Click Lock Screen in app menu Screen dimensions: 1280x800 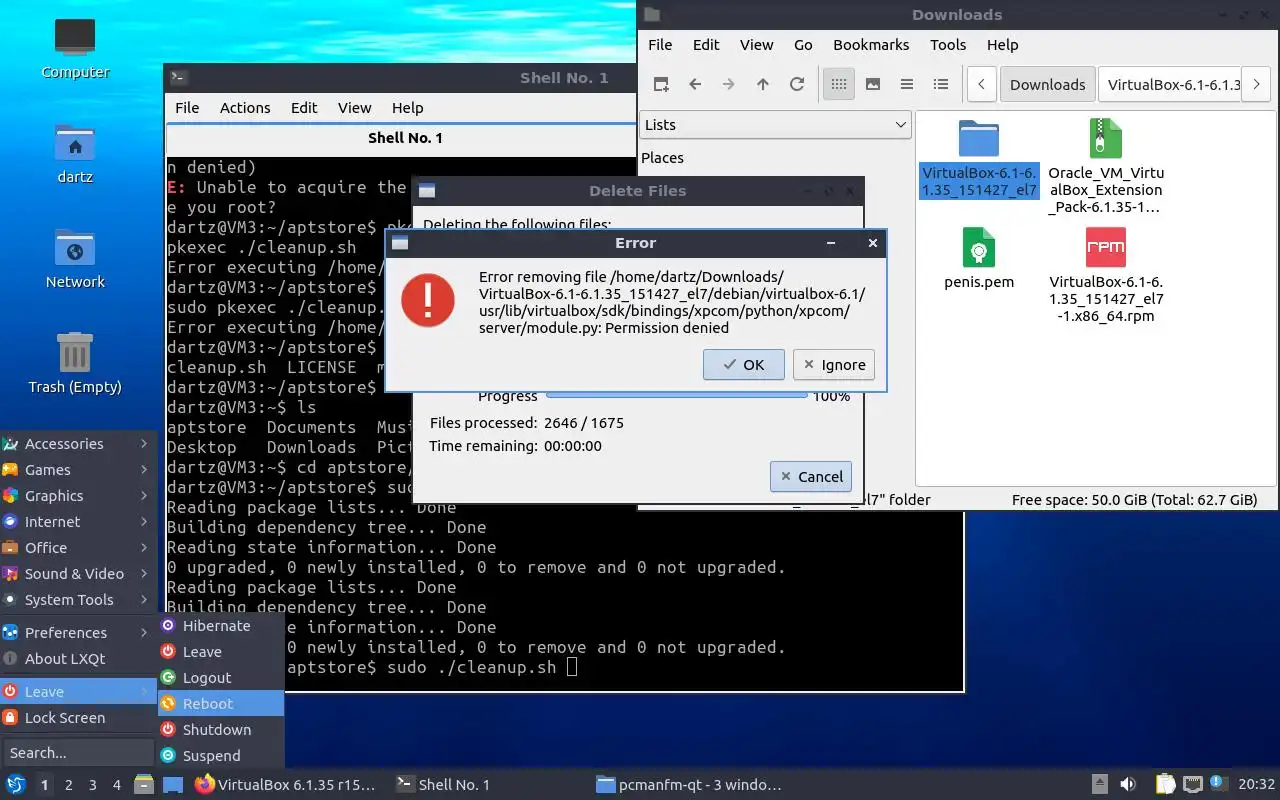78,718
